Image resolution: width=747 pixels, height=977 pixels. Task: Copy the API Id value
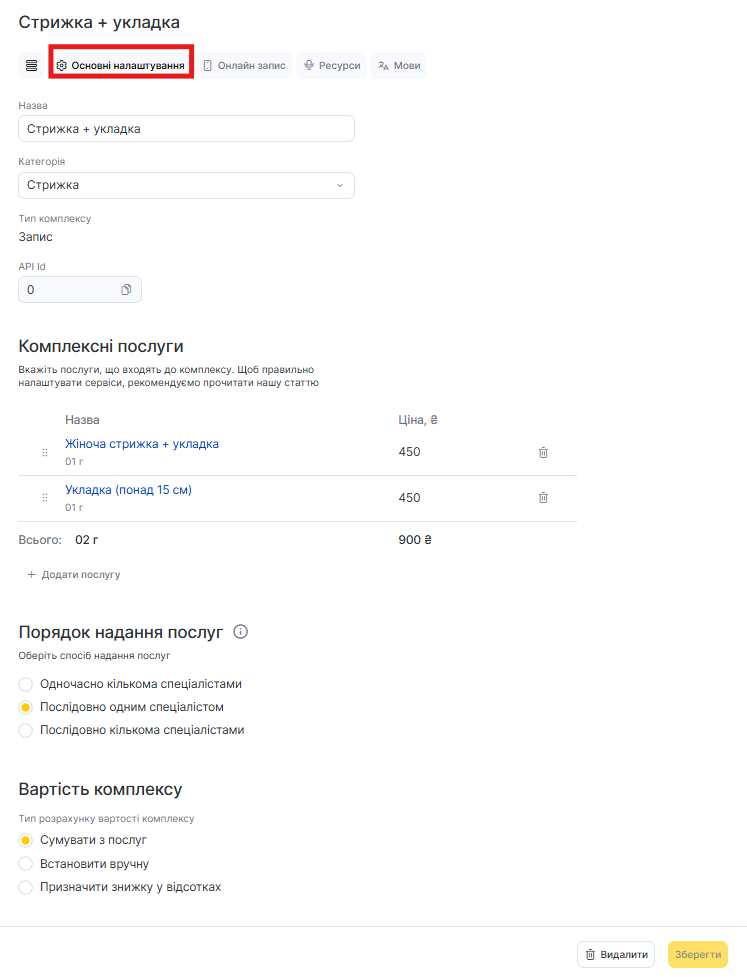coord(126,290)
